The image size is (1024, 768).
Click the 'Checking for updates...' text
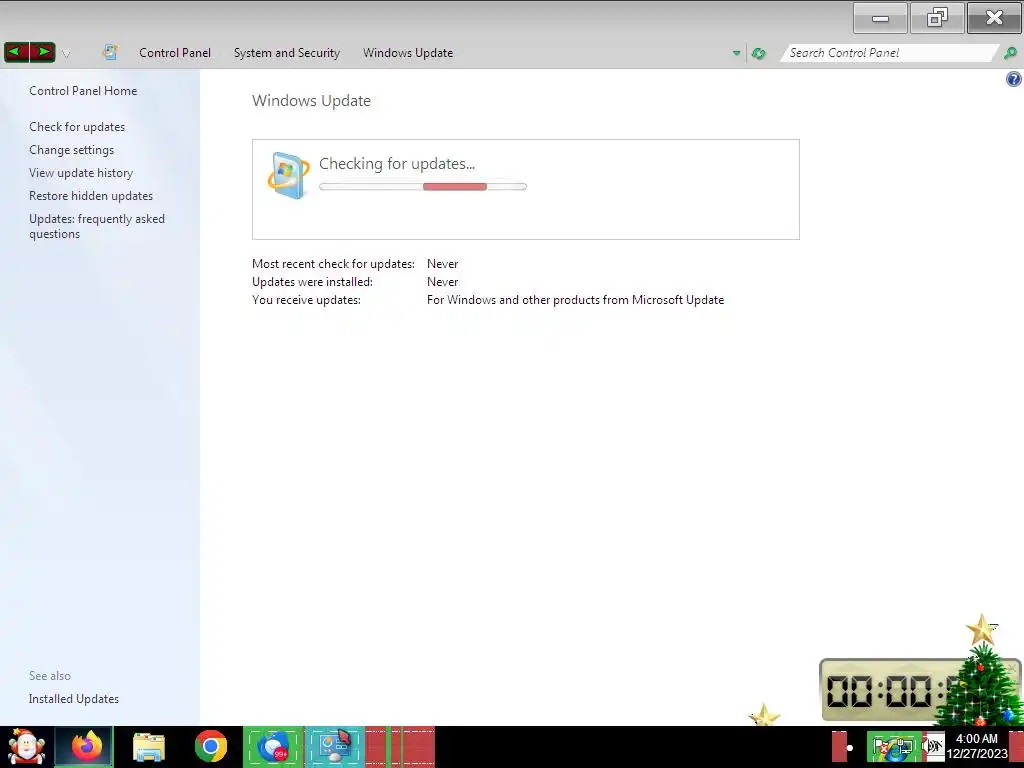(396, 164)
